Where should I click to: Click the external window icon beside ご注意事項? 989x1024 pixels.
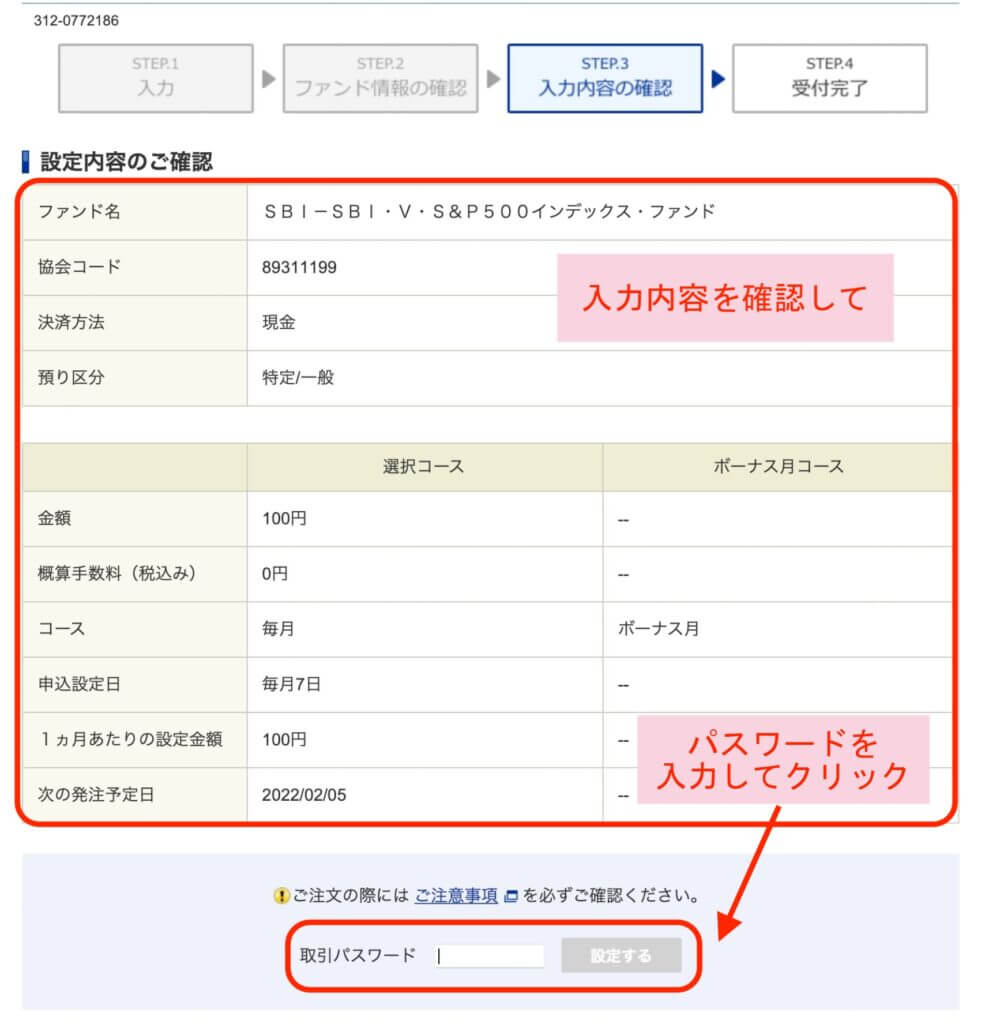click(511, 895)
